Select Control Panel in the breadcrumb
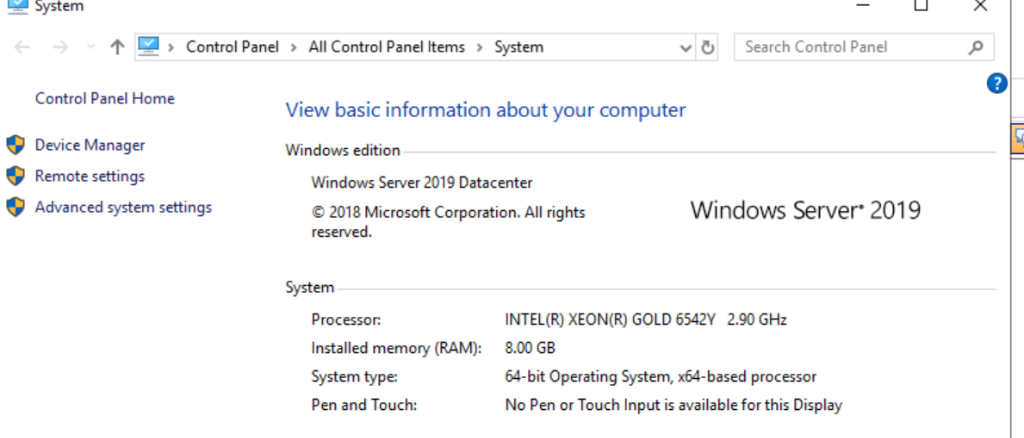 pos(232,47)
